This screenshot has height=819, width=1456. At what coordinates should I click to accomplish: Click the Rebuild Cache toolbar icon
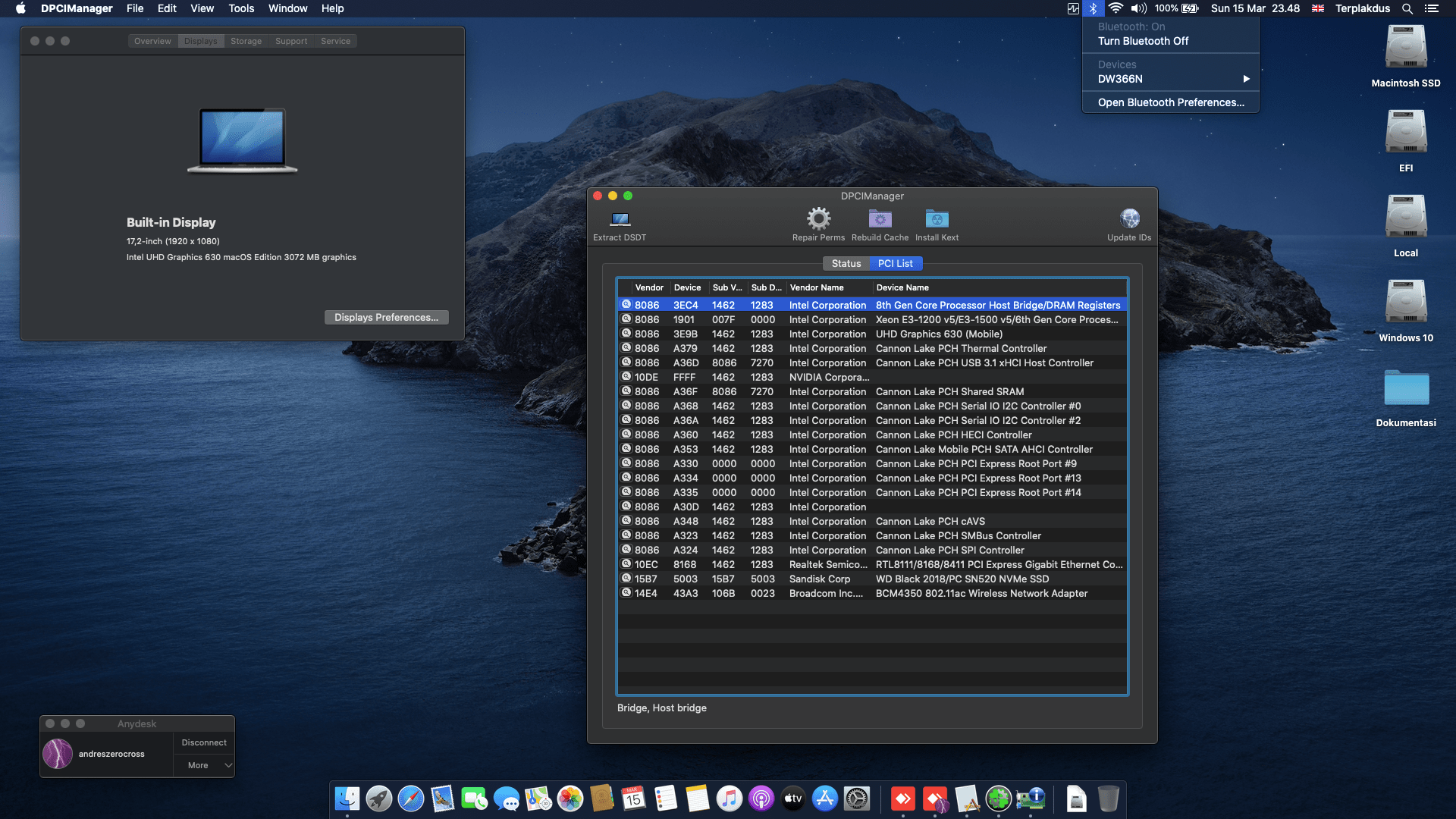[880, 219]
